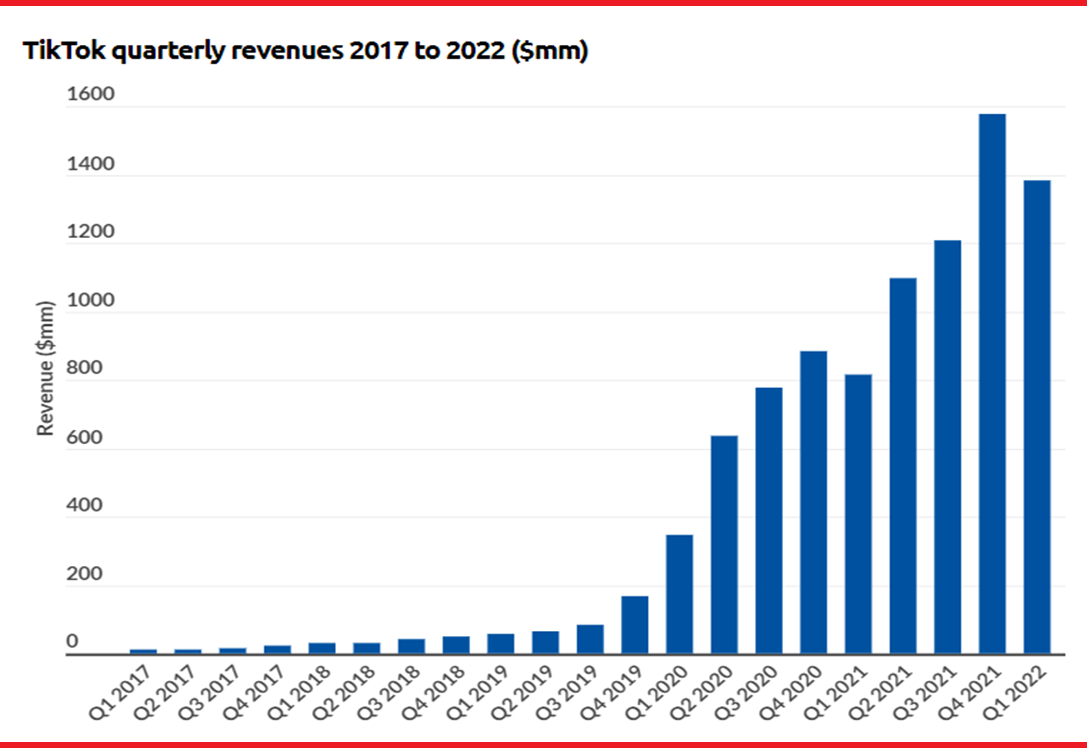Click the 'Q3 2017' x-axis label
Image resolution: width=1087 pixels, height=748 pixels.
point(209,691)
